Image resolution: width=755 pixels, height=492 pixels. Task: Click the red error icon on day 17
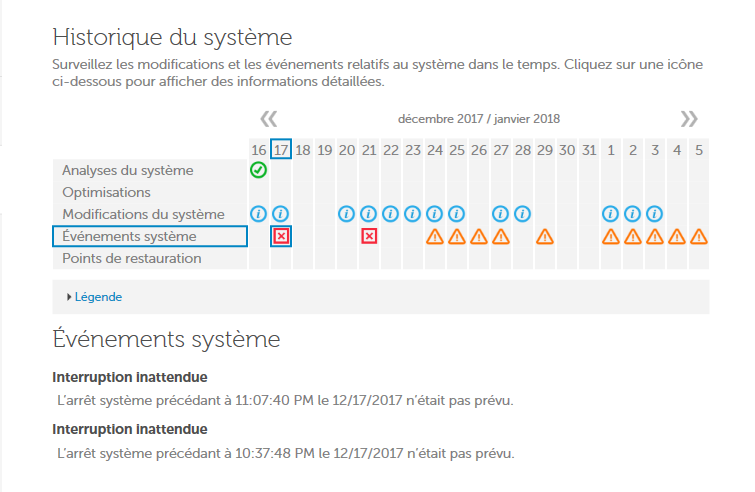click(281, 236)
